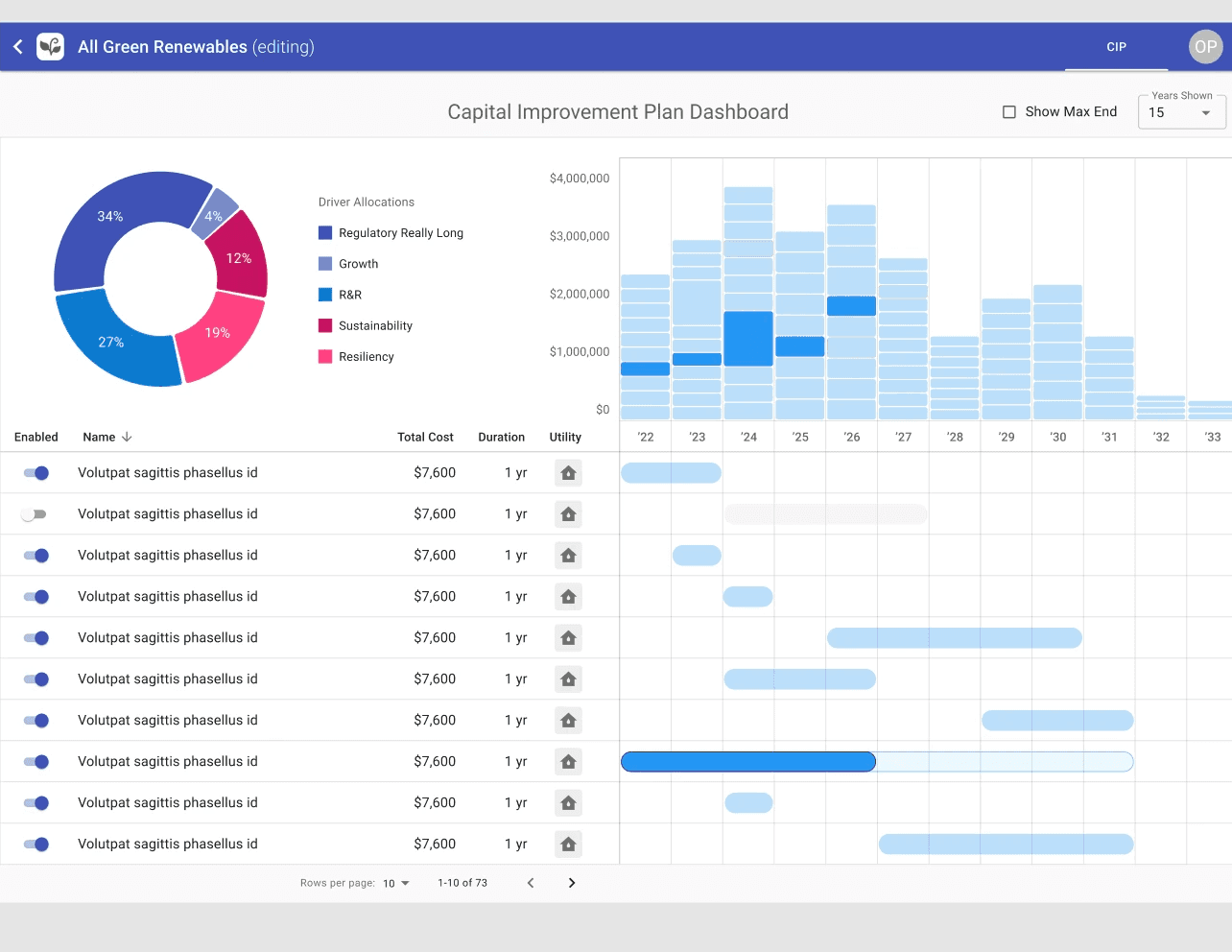Click the utility home icon in seventh row

pyautogui.click(x=568, y=721)
